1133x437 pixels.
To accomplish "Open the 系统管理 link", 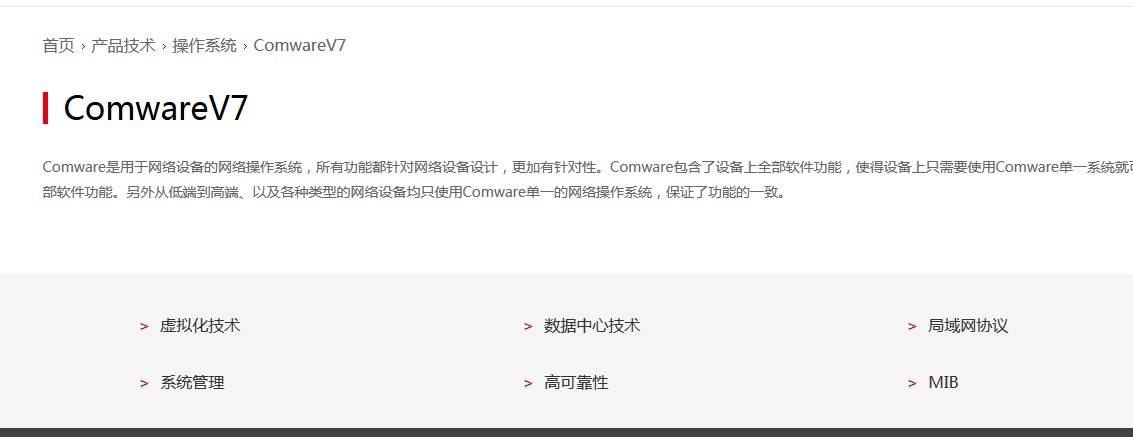I will (x=192, y=383).
